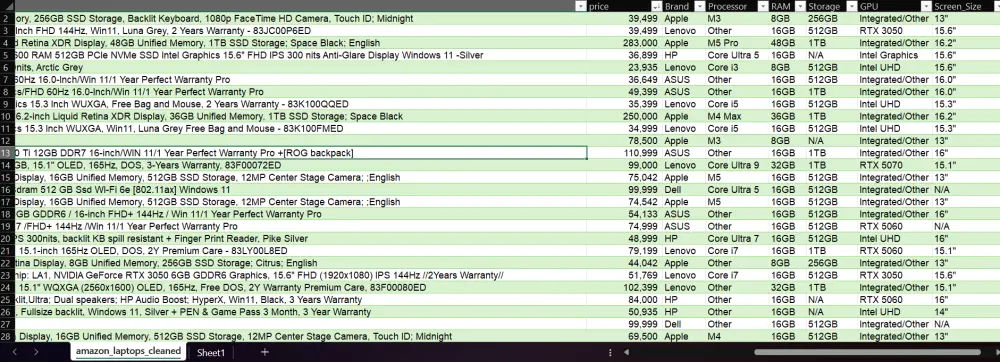Click the horizontal scrollbar thumb
Image resolution: width=1000 pixels, height=362 pixels.
tap(867, 352)
